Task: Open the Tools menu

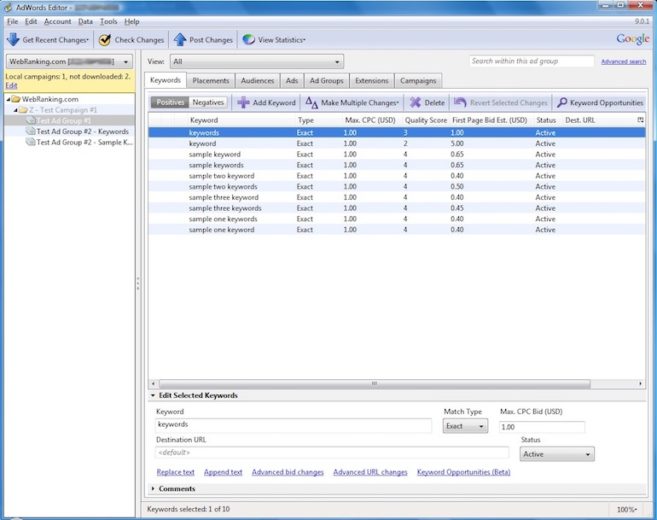Action: point(109,21)
